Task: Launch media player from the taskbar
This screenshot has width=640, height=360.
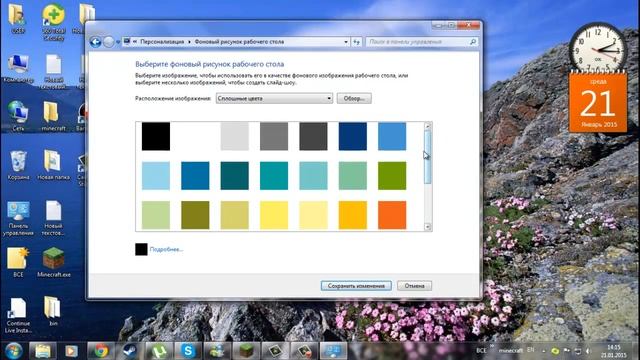Action: [71, 351]
